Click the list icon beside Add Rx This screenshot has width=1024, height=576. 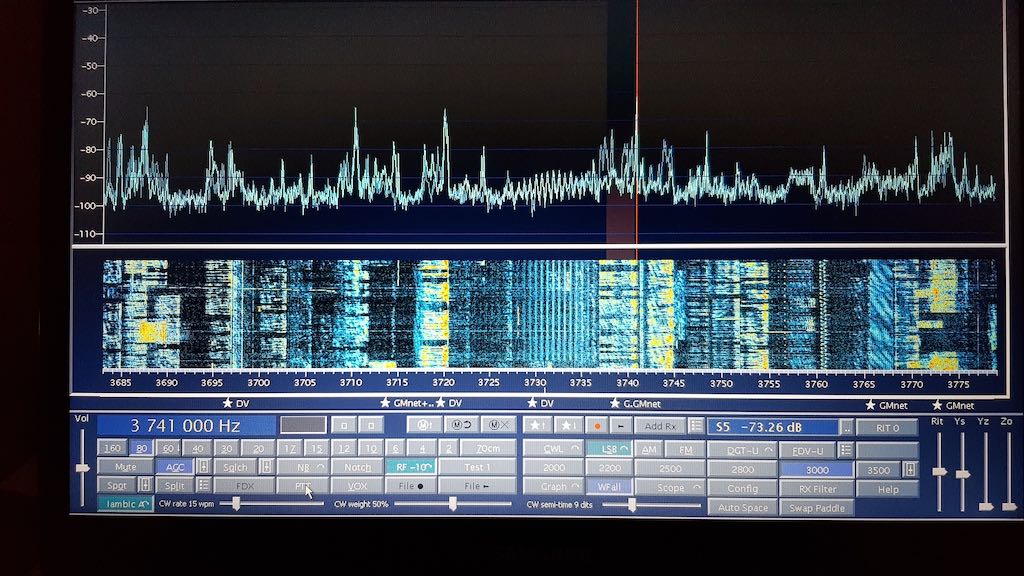click(695, 426)
